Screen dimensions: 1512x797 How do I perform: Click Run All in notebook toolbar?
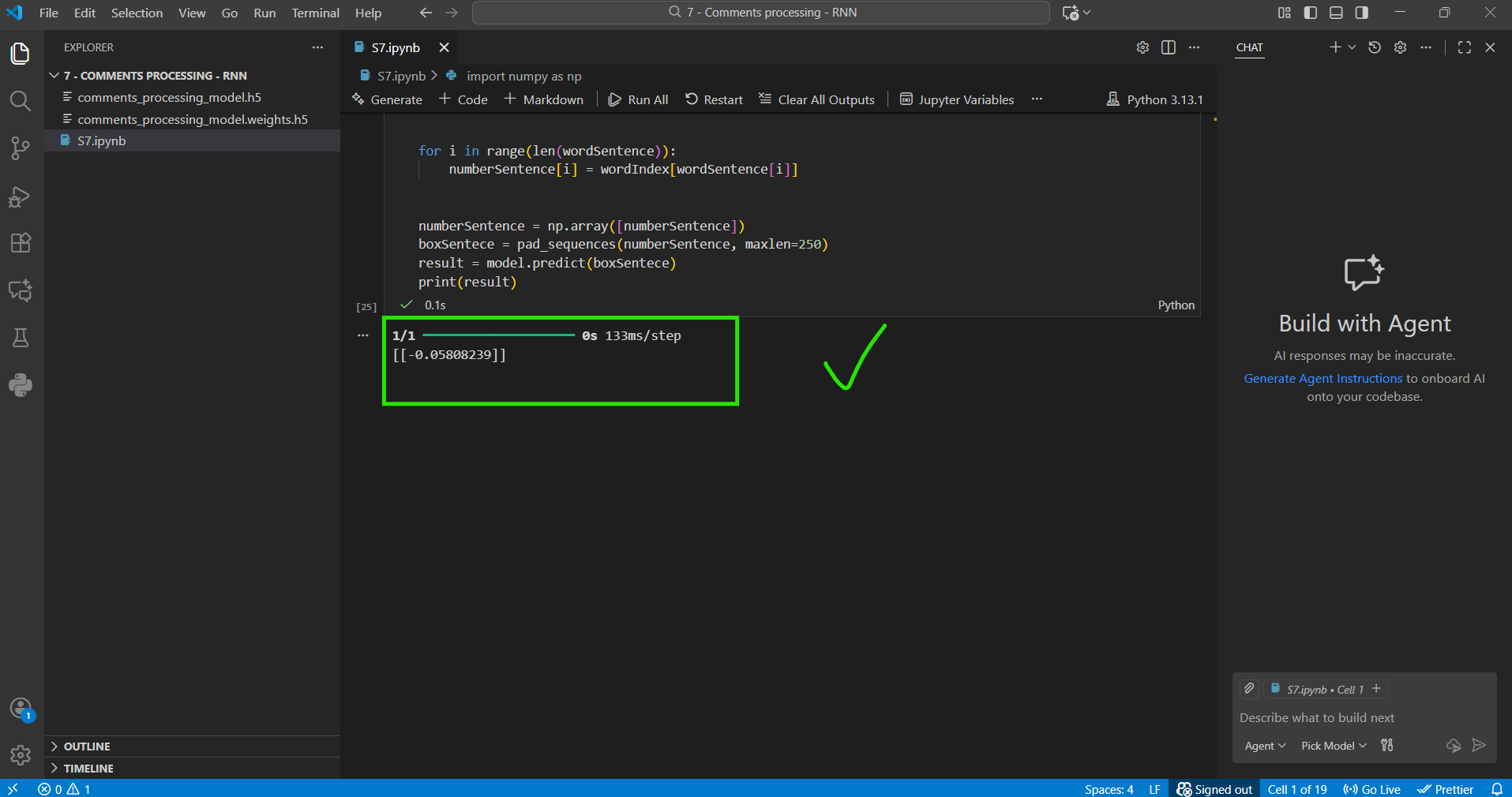pyautogui.click(x=639, y=99)
